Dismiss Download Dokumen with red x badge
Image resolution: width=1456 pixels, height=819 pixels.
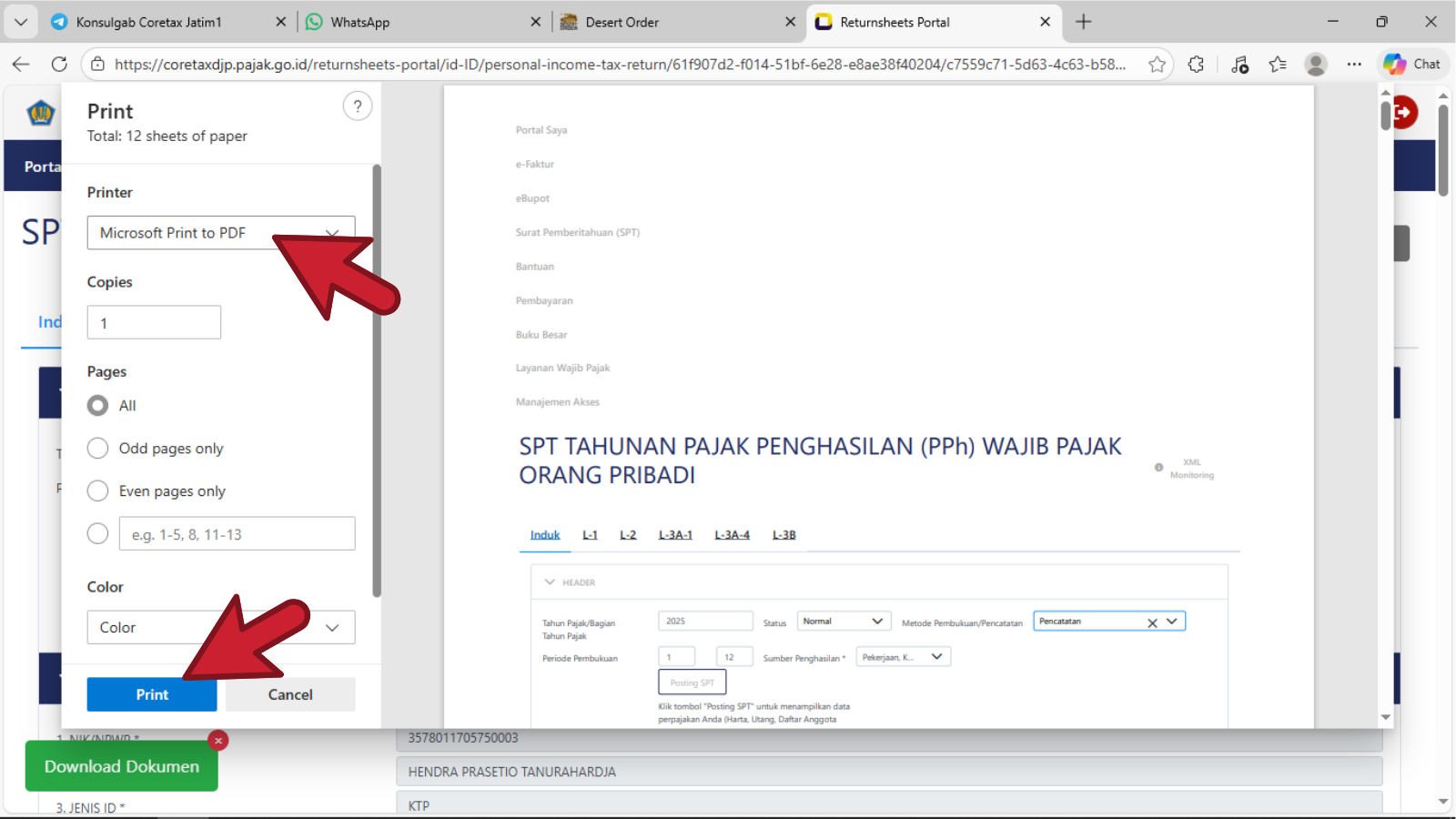tap(218, 741)
